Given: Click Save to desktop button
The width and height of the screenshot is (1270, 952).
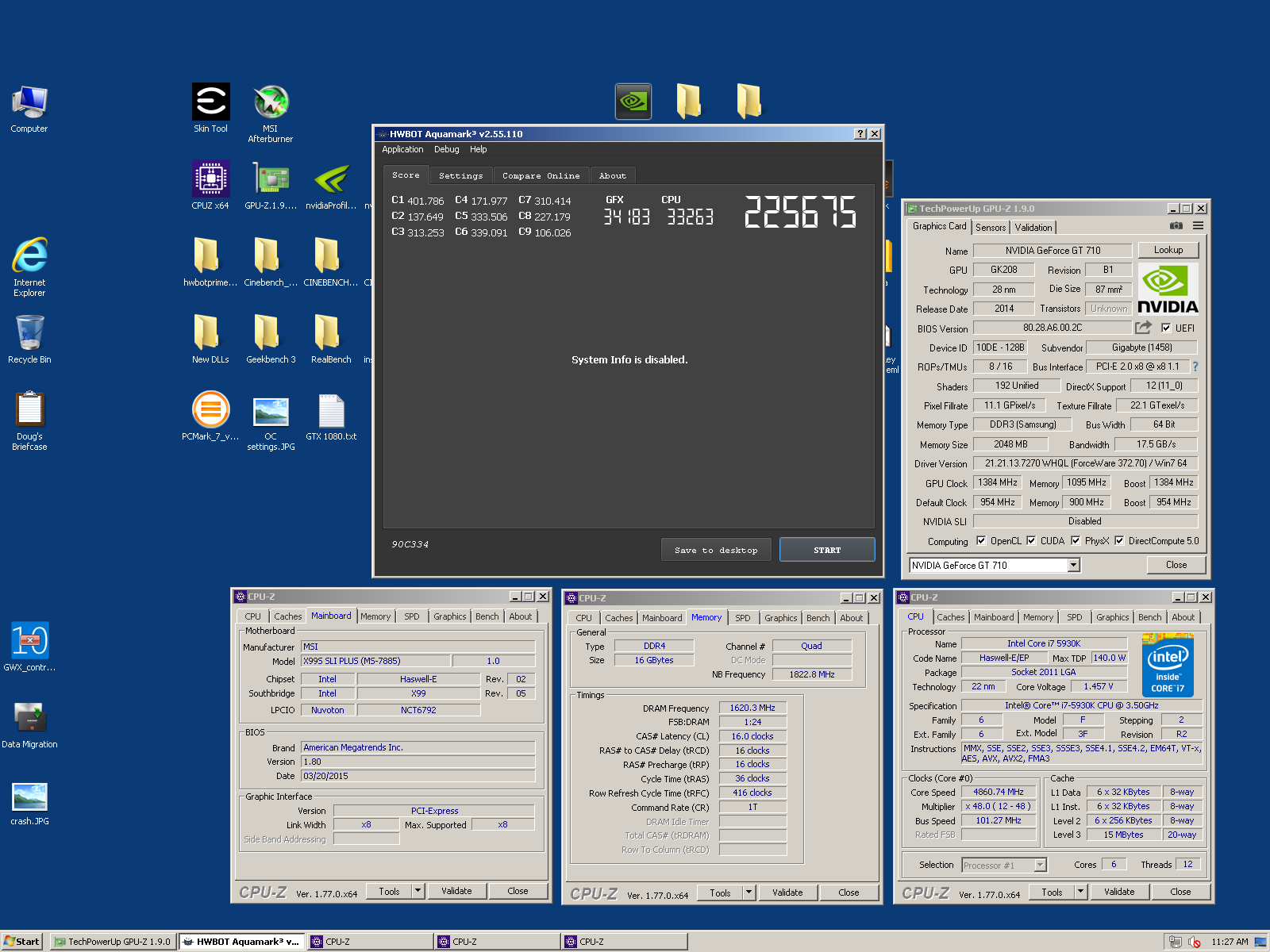Looking at the screenshot, I should click(x=716, y=550).
